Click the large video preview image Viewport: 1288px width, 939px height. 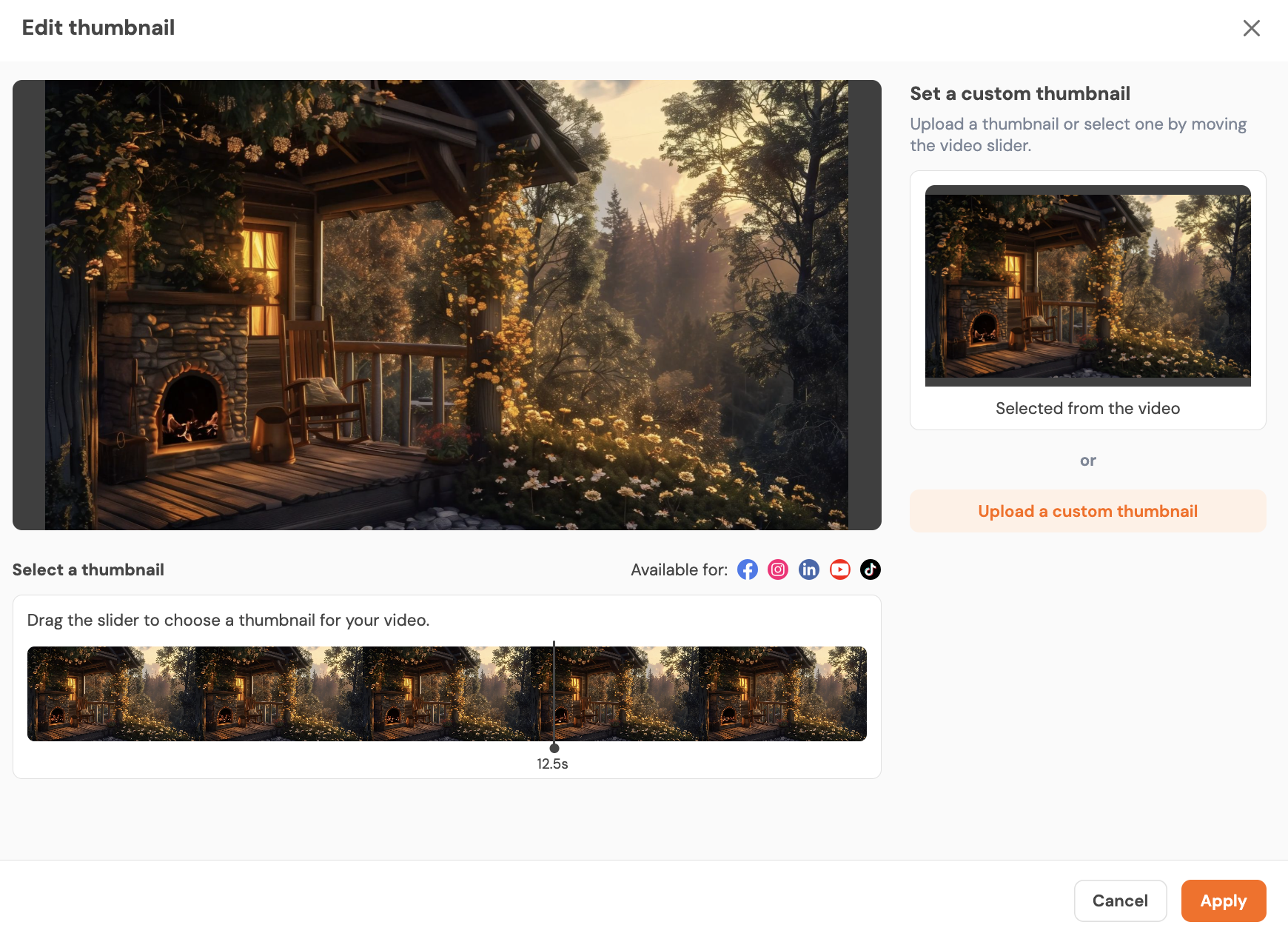pos(446,305)
